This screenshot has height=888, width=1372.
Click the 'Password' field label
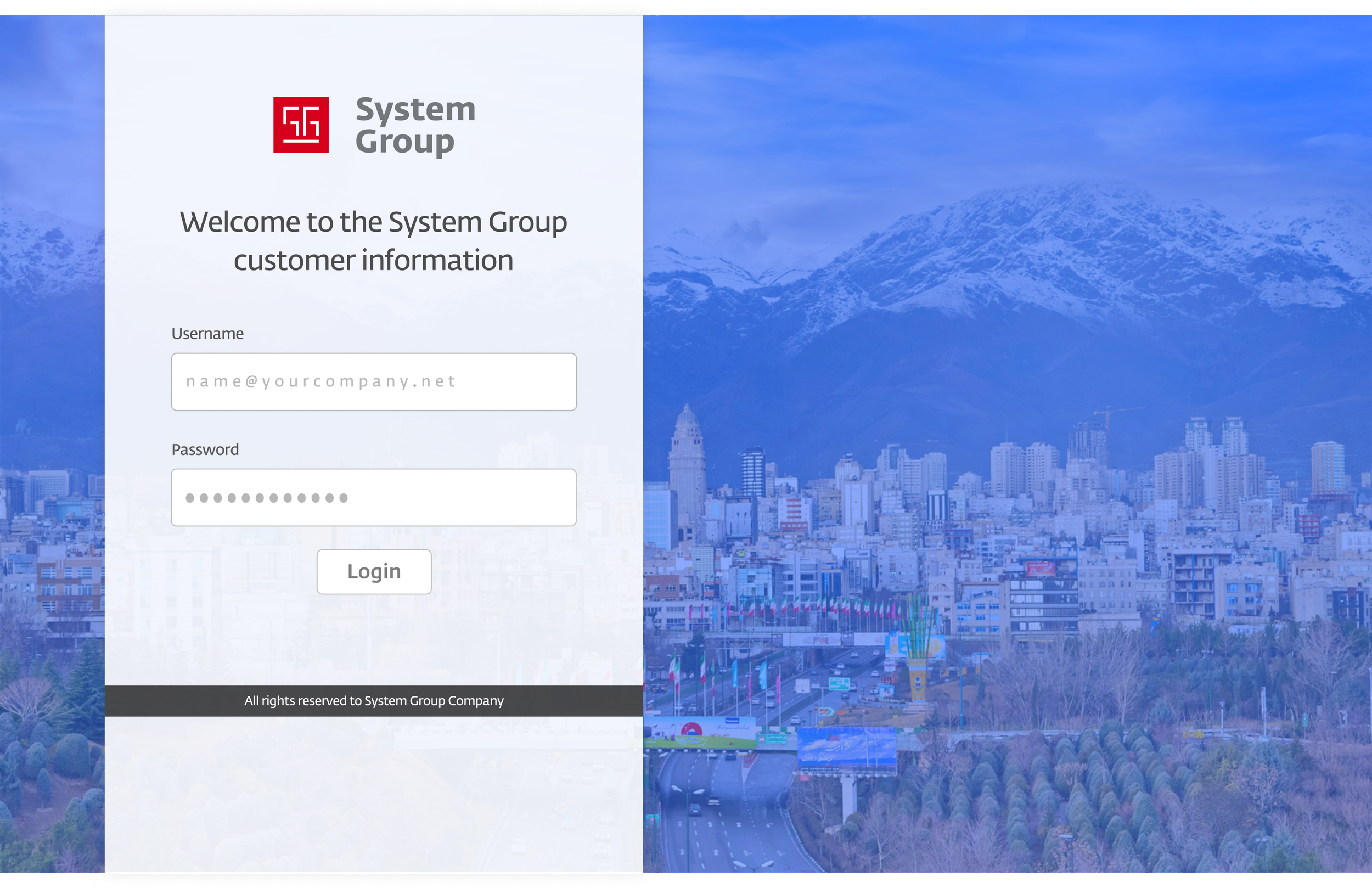pos(205,449)
